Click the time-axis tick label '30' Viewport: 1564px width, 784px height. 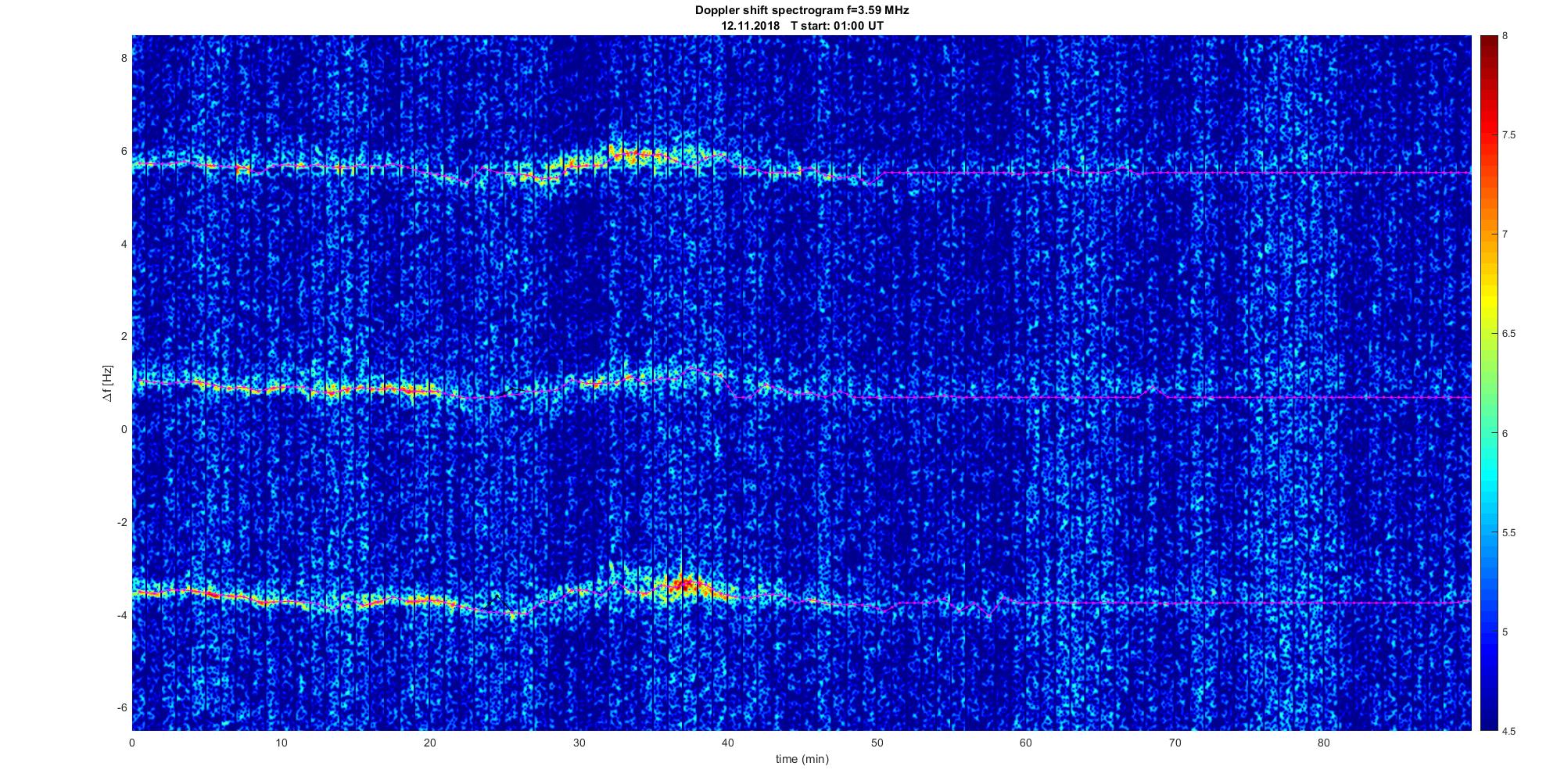click(x=579, y=743)
